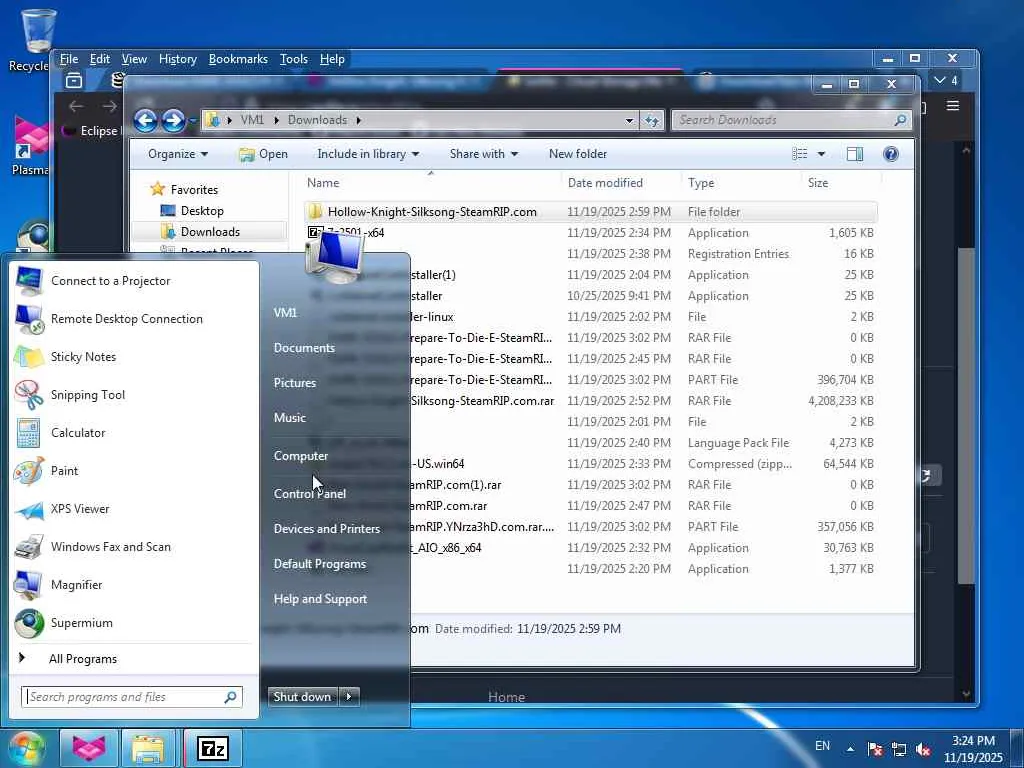Open browser History menu
Viewport: 1024px width, 768px height.
178,59
